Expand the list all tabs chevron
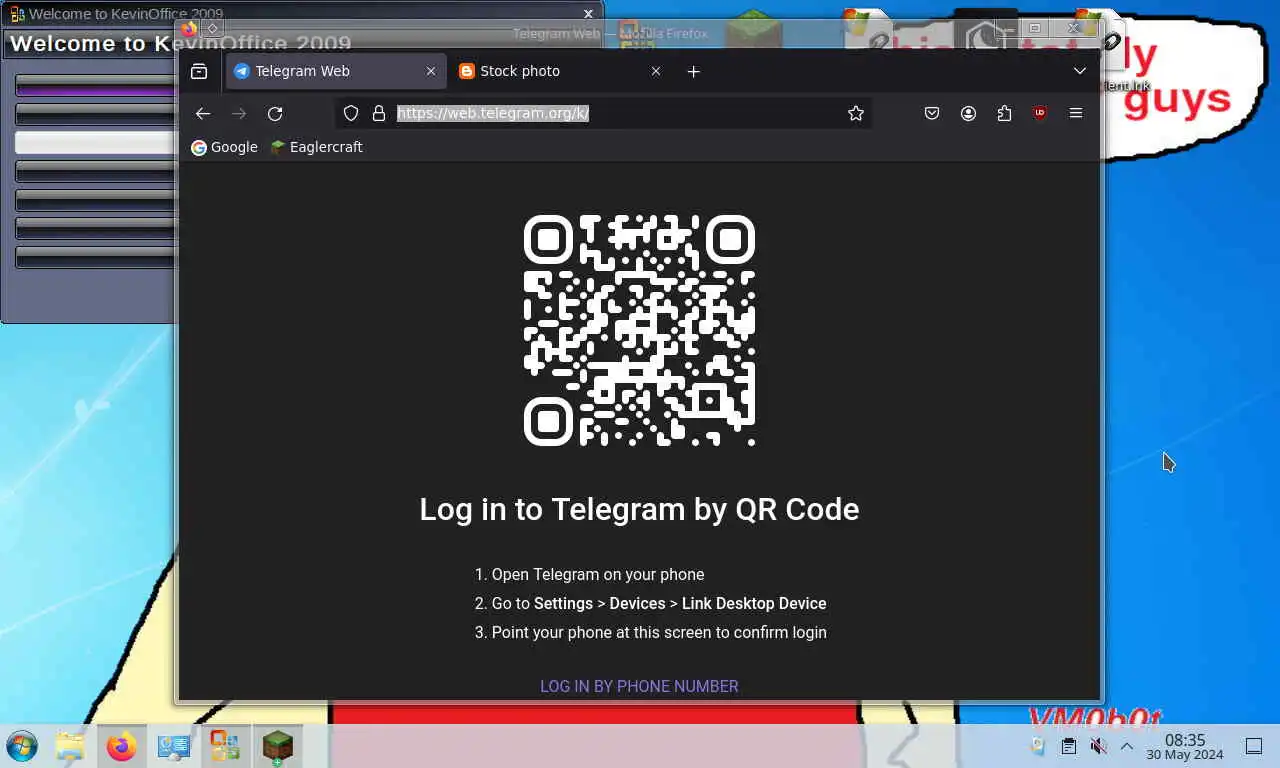Viewport: 1280px width, 768px height. click(1080, 71)
